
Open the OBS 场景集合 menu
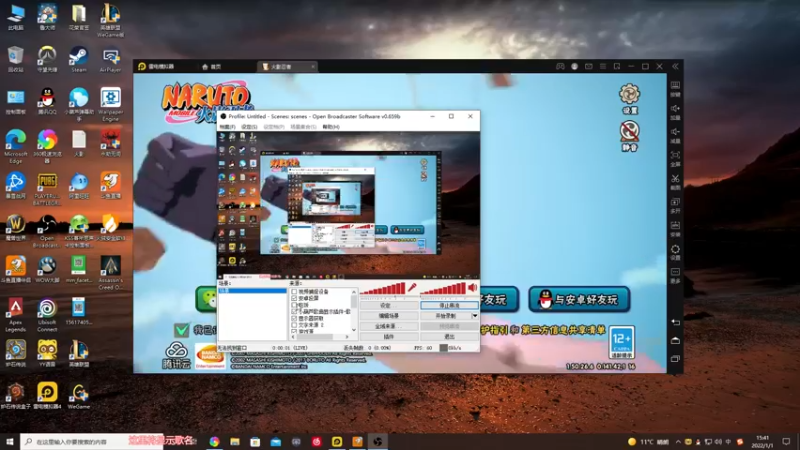[303, 127]
